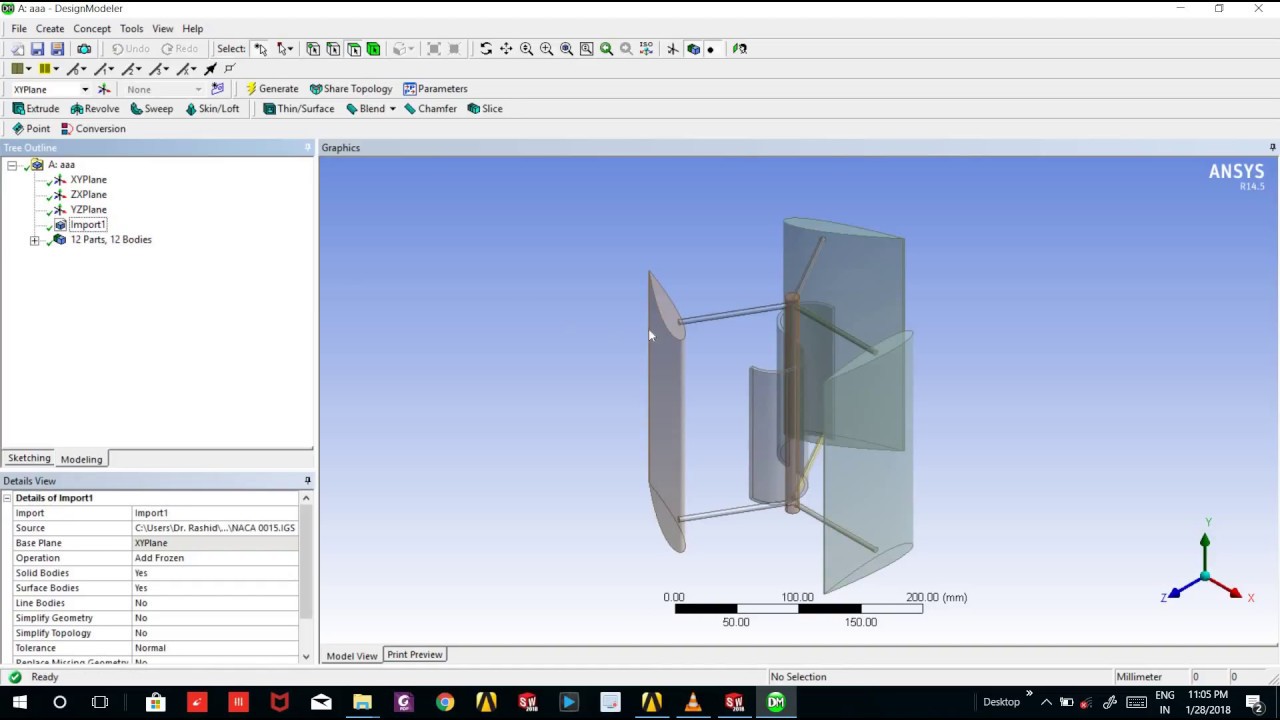Click the Details View scroll down arrow

click(x=306, y=657)
